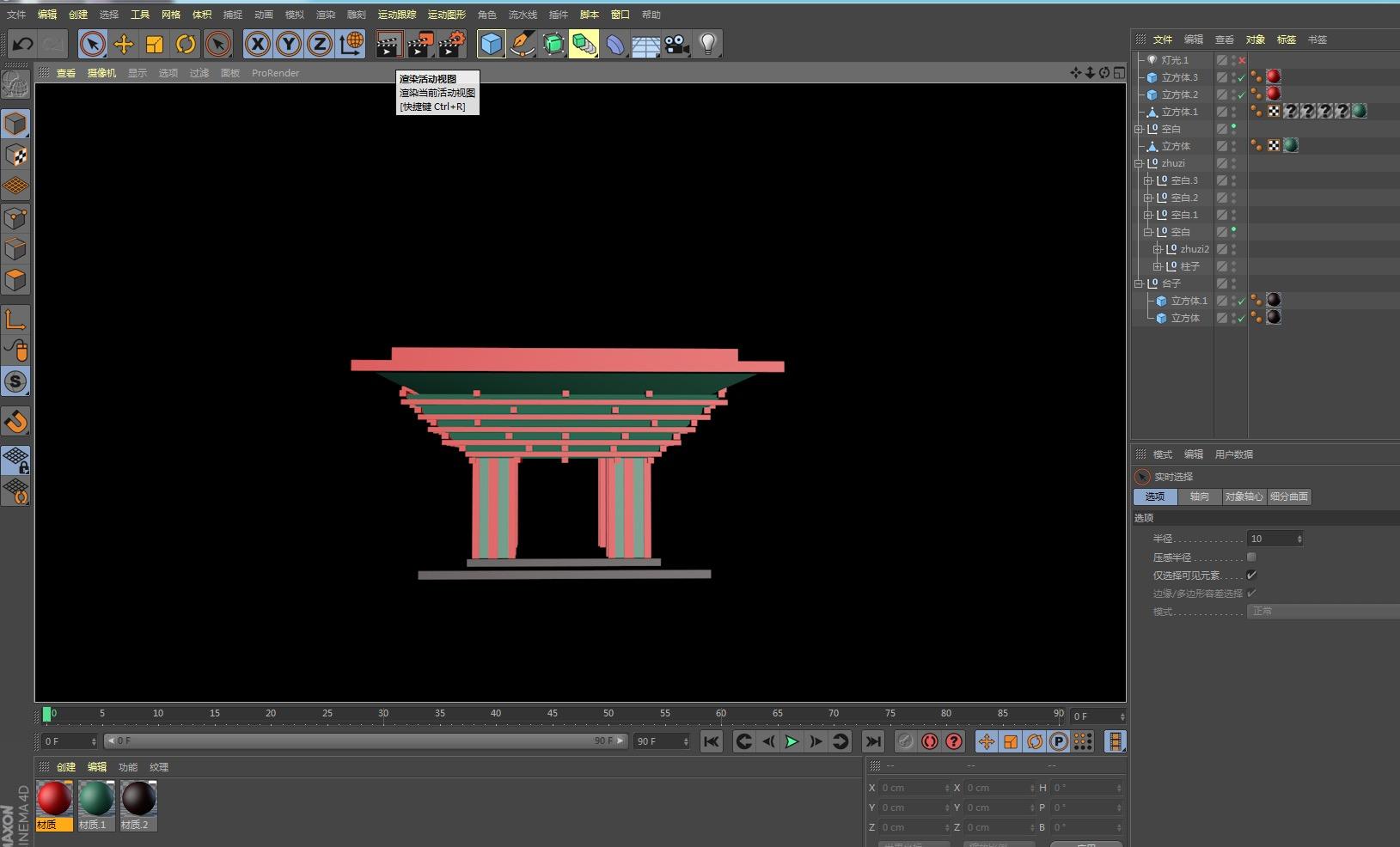Expand the 空白.2 null object

(1147, 198)
